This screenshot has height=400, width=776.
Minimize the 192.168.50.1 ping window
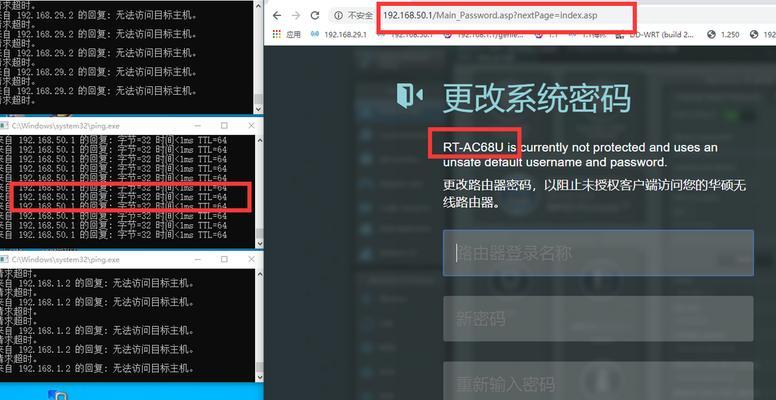point(198,126)
